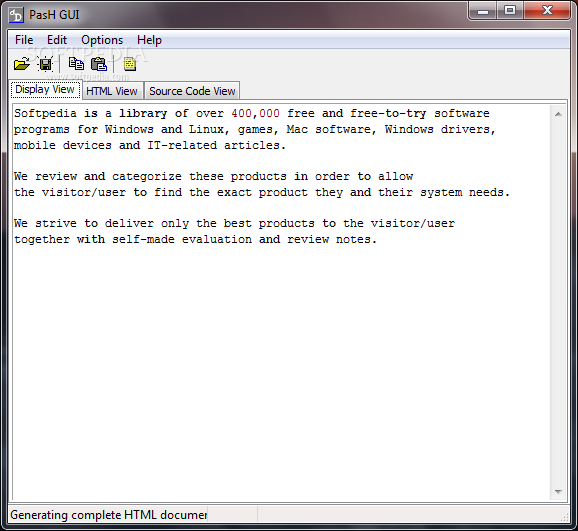
Task: Close the PasH GUI window
Action: click(x=547, y=11)
